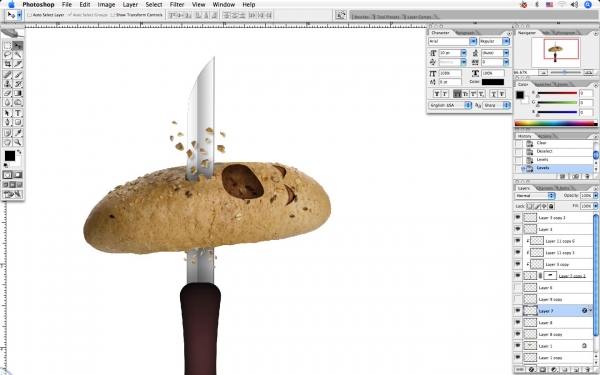Select the Gradient tool
This screenshot has height=375, width=600.
point(18,93)
